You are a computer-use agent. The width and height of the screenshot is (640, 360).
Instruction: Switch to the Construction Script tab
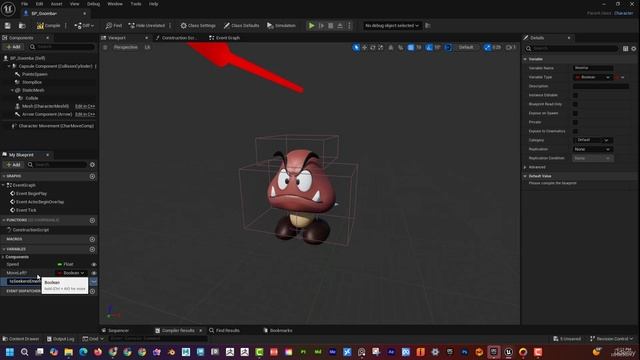pyautogui.click(x=179, y=38)
